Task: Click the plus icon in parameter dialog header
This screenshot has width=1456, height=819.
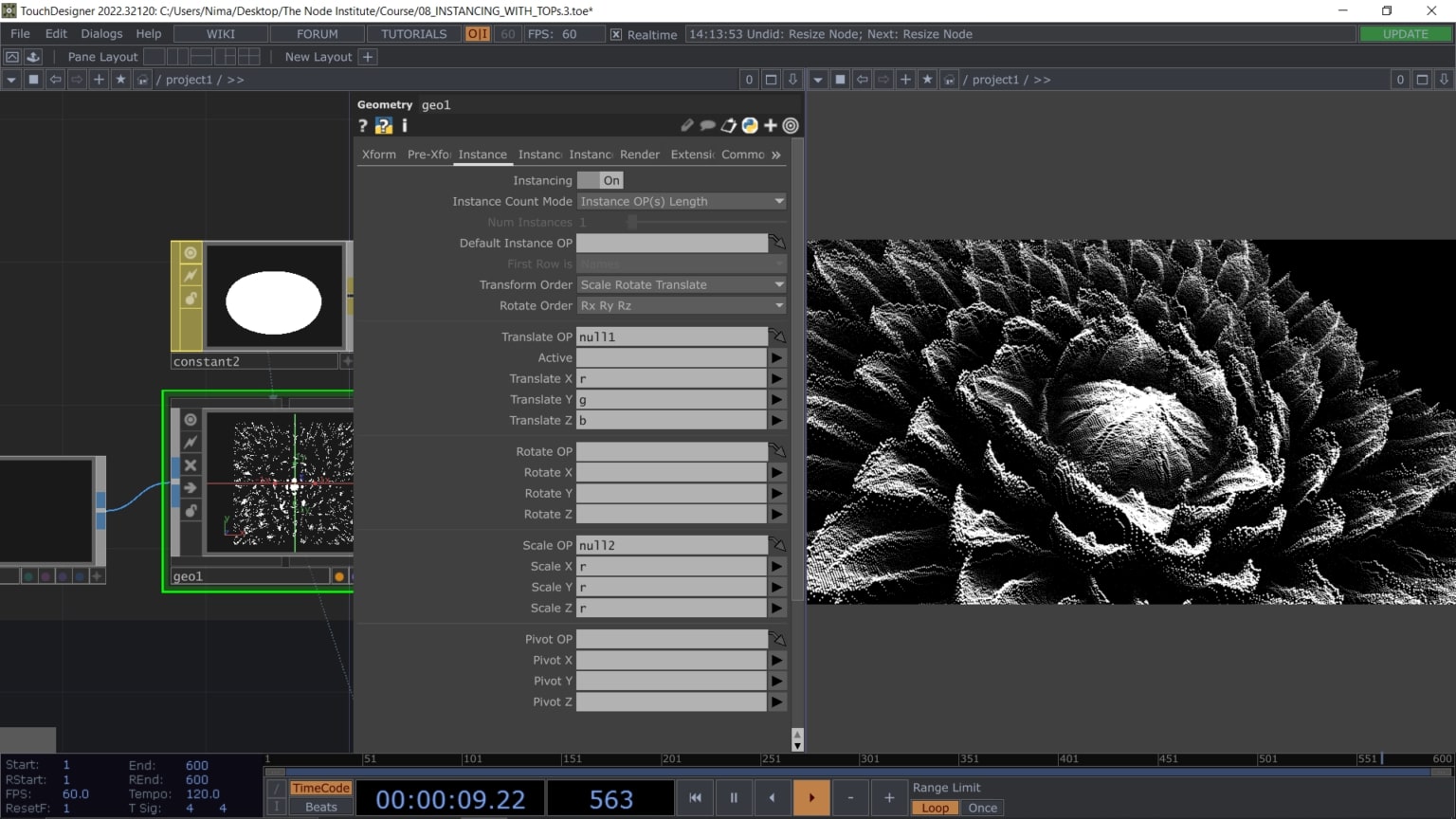Action: [771, 125]
